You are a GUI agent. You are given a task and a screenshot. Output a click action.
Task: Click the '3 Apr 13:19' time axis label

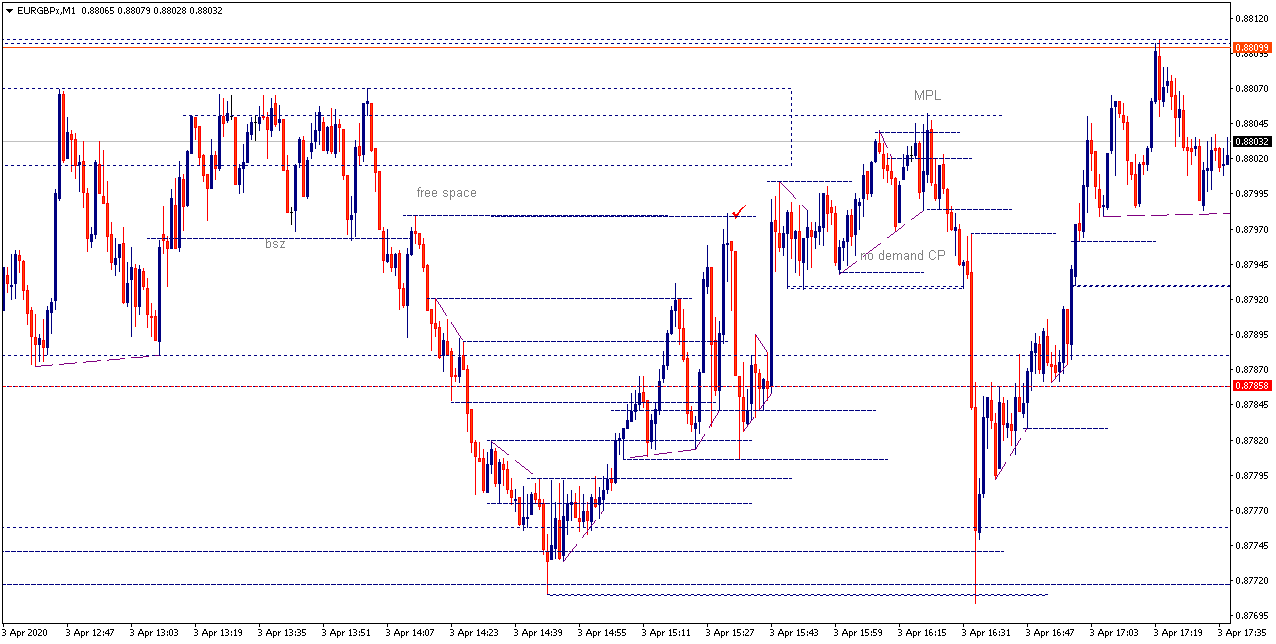tap(220, 633)
